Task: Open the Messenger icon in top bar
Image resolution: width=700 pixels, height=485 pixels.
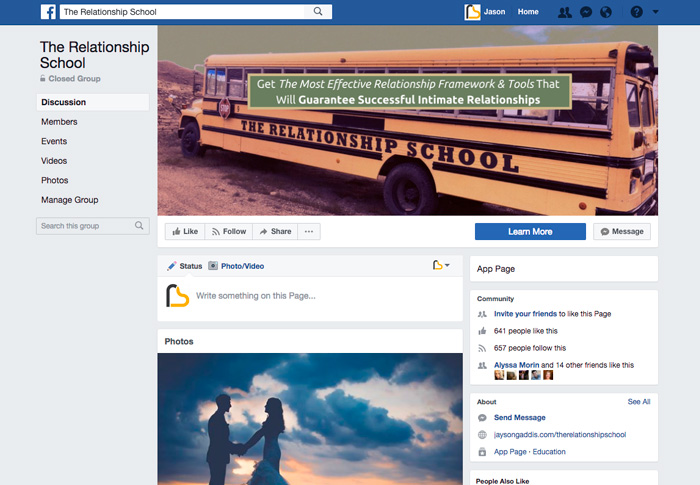Action: [x=586, y=12]
